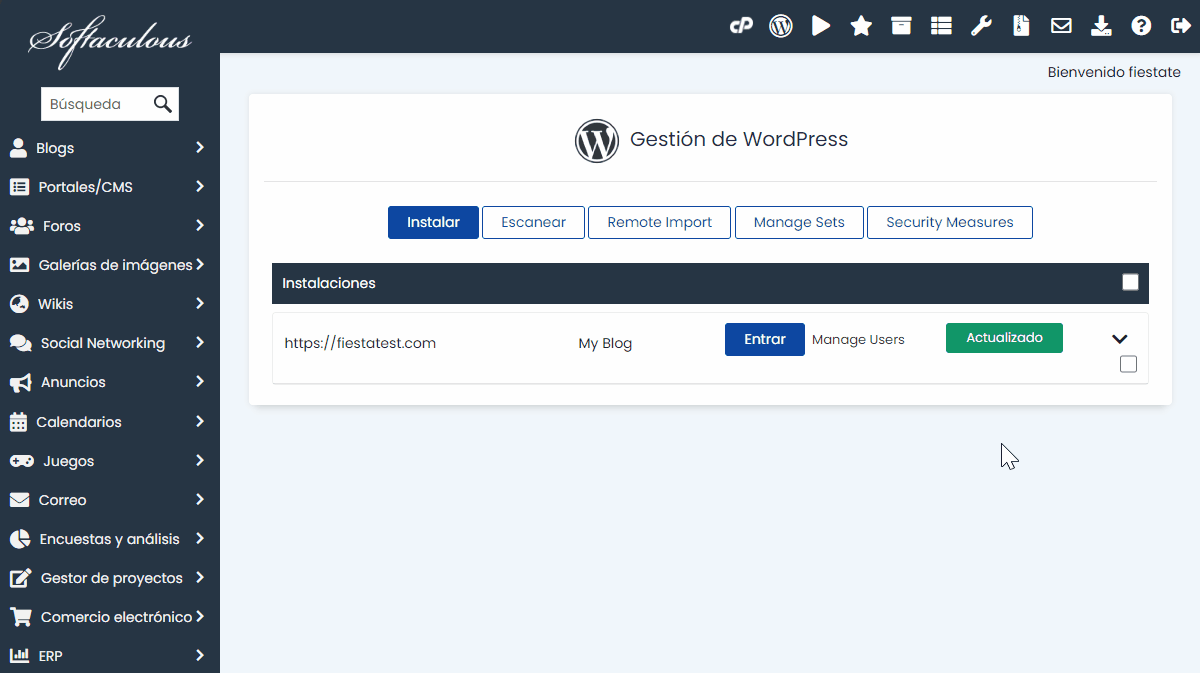Open settings via the wrench icon
The image size is (1200, 673).
click(x=981, y=26)
